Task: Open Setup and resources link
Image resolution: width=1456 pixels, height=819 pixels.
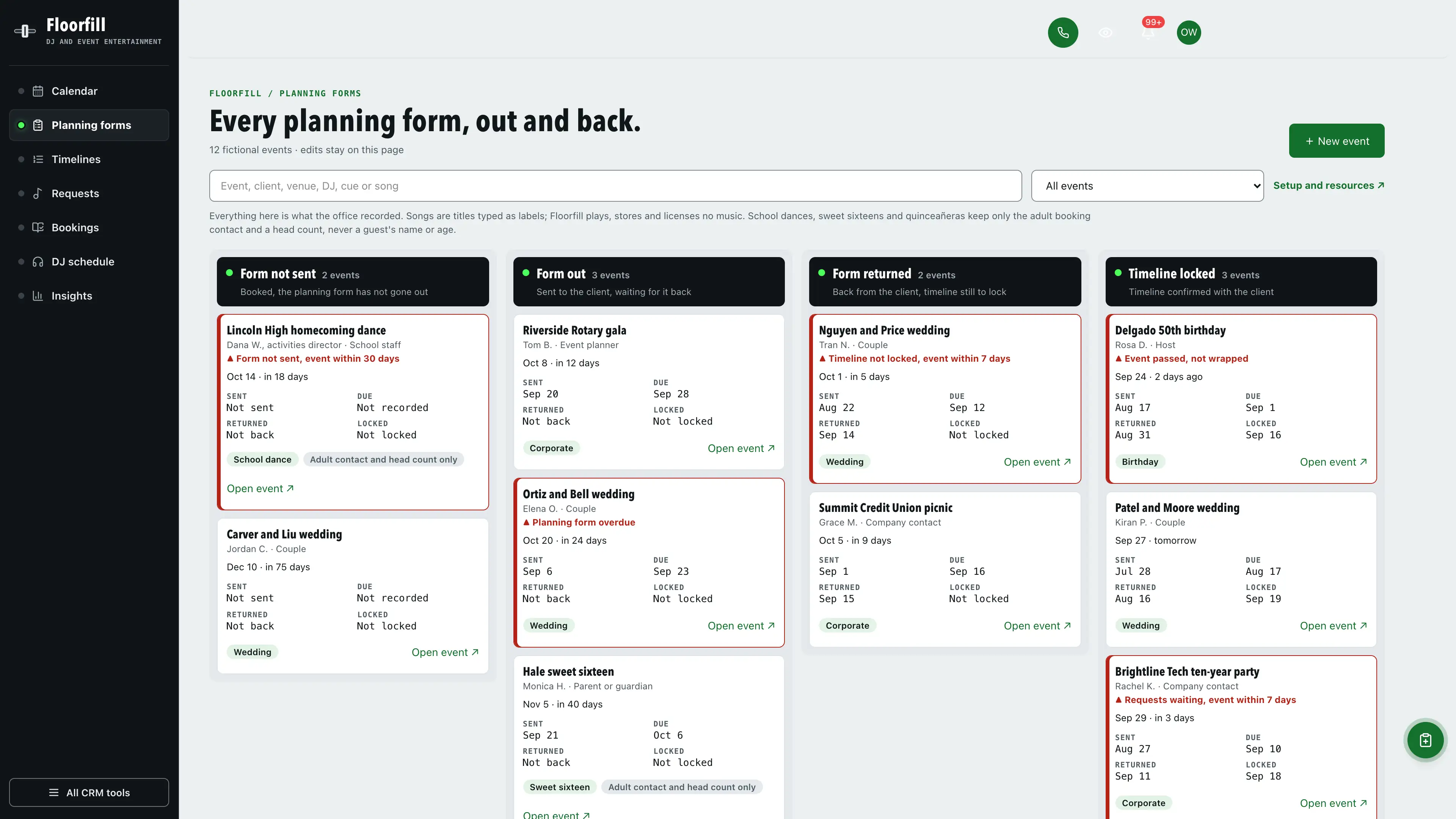Action: 1328,185
